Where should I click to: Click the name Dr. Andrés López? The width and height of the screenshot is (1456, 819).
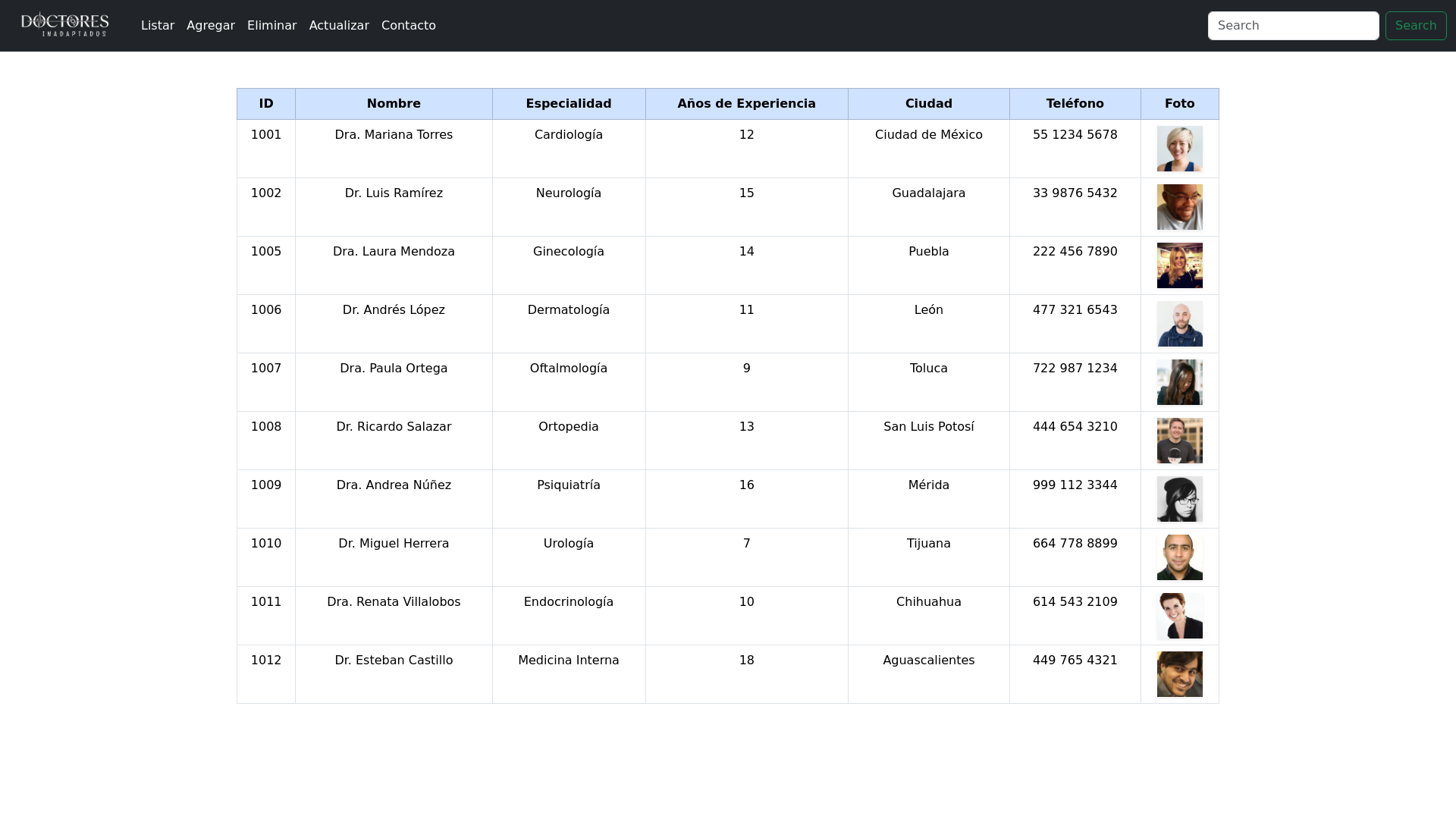pos(394,310)
